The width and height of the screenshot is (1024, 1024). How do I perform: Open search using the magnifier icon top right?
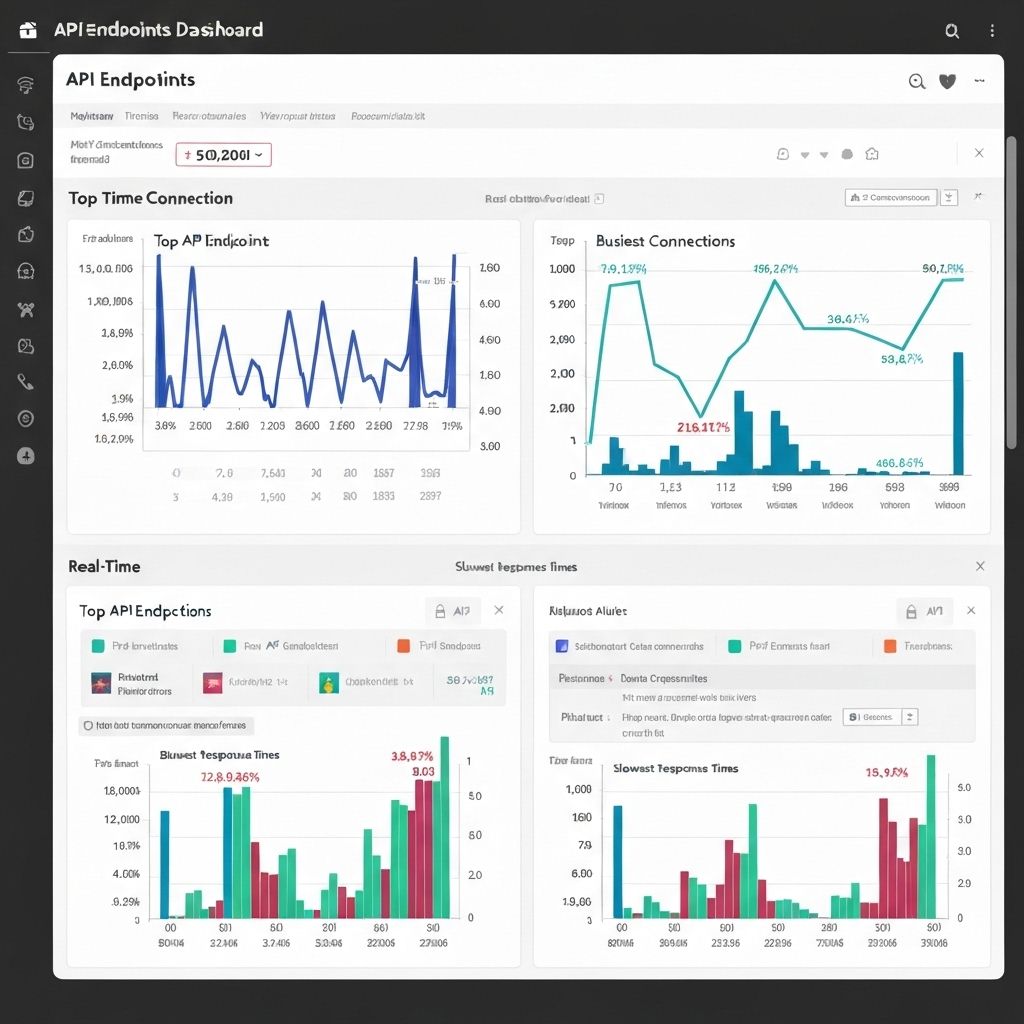click(952, 31)
